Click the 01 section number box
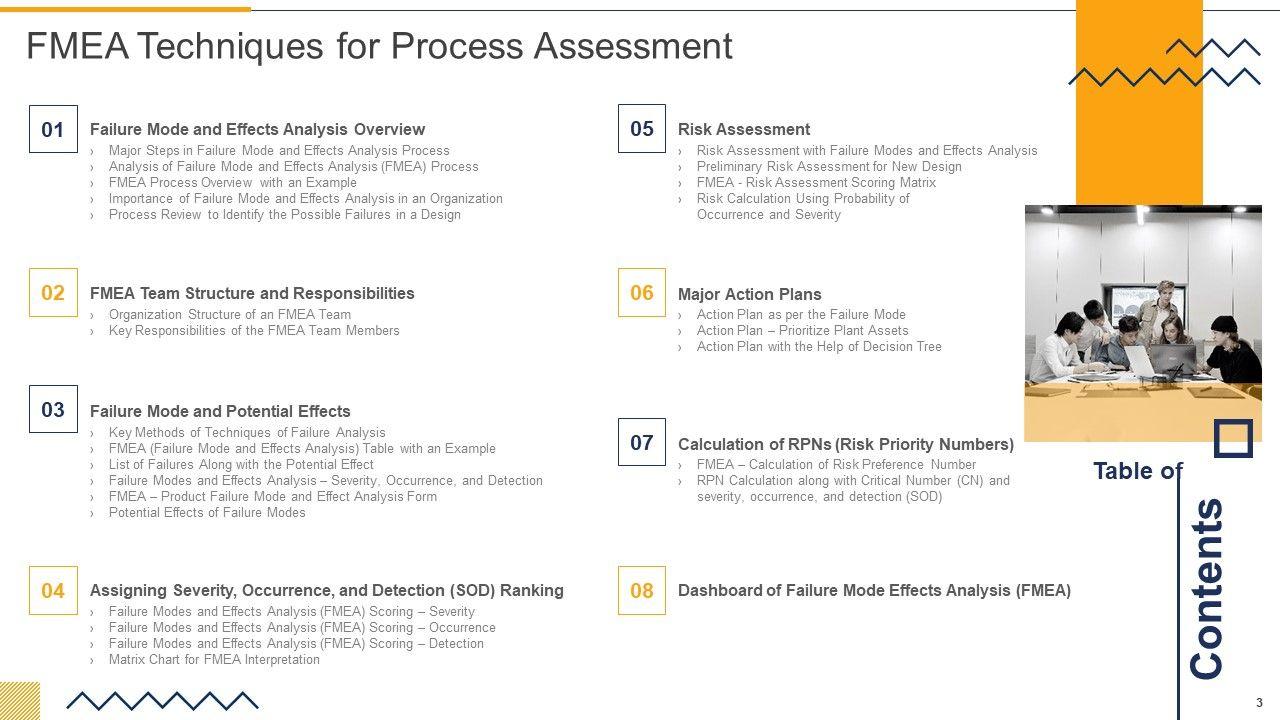The height and width of the screenshot is (720, 1280). point(53,129)
